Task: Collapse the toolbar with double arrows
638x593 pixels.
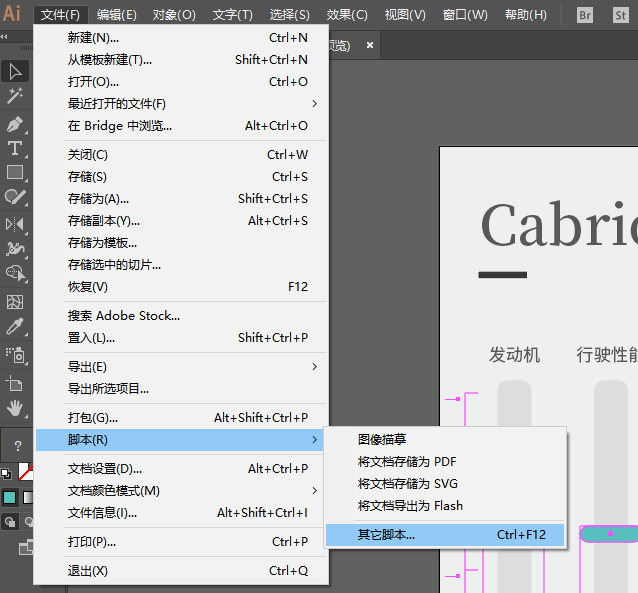Action: click(4, 37)
